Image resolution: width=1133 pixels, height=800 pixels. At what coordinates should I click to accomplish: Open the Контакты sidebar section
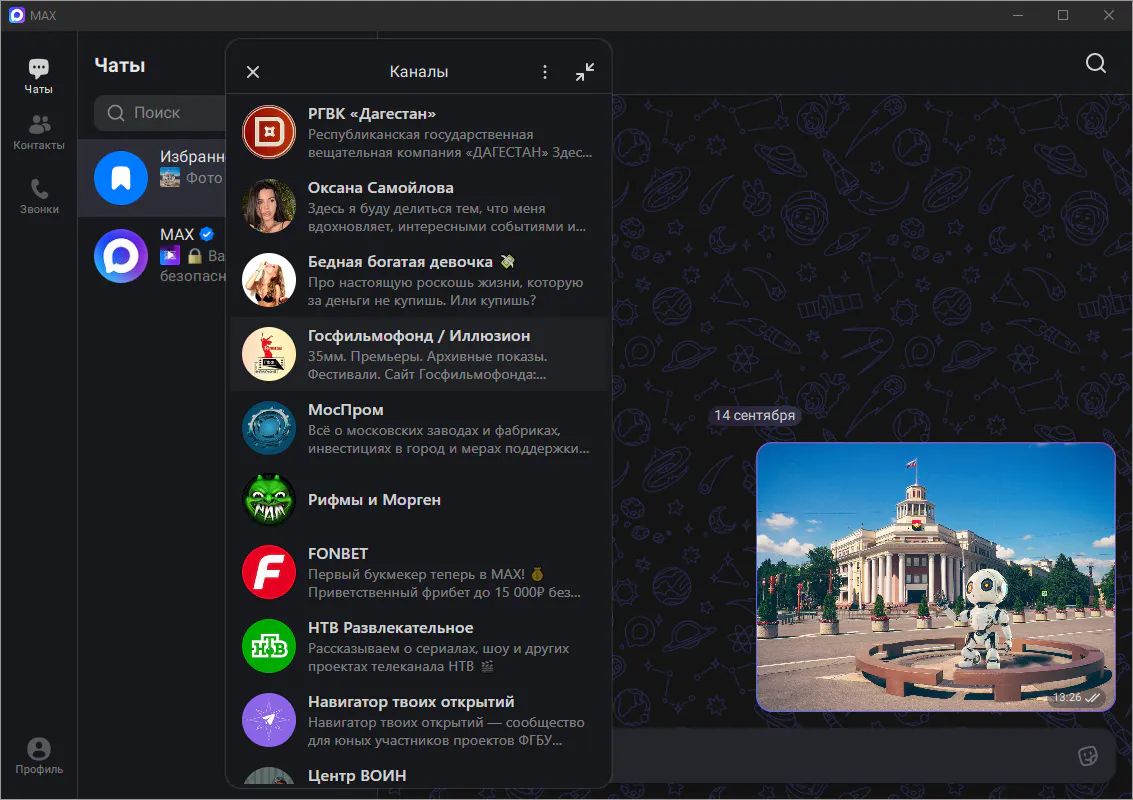coord(39,133)
